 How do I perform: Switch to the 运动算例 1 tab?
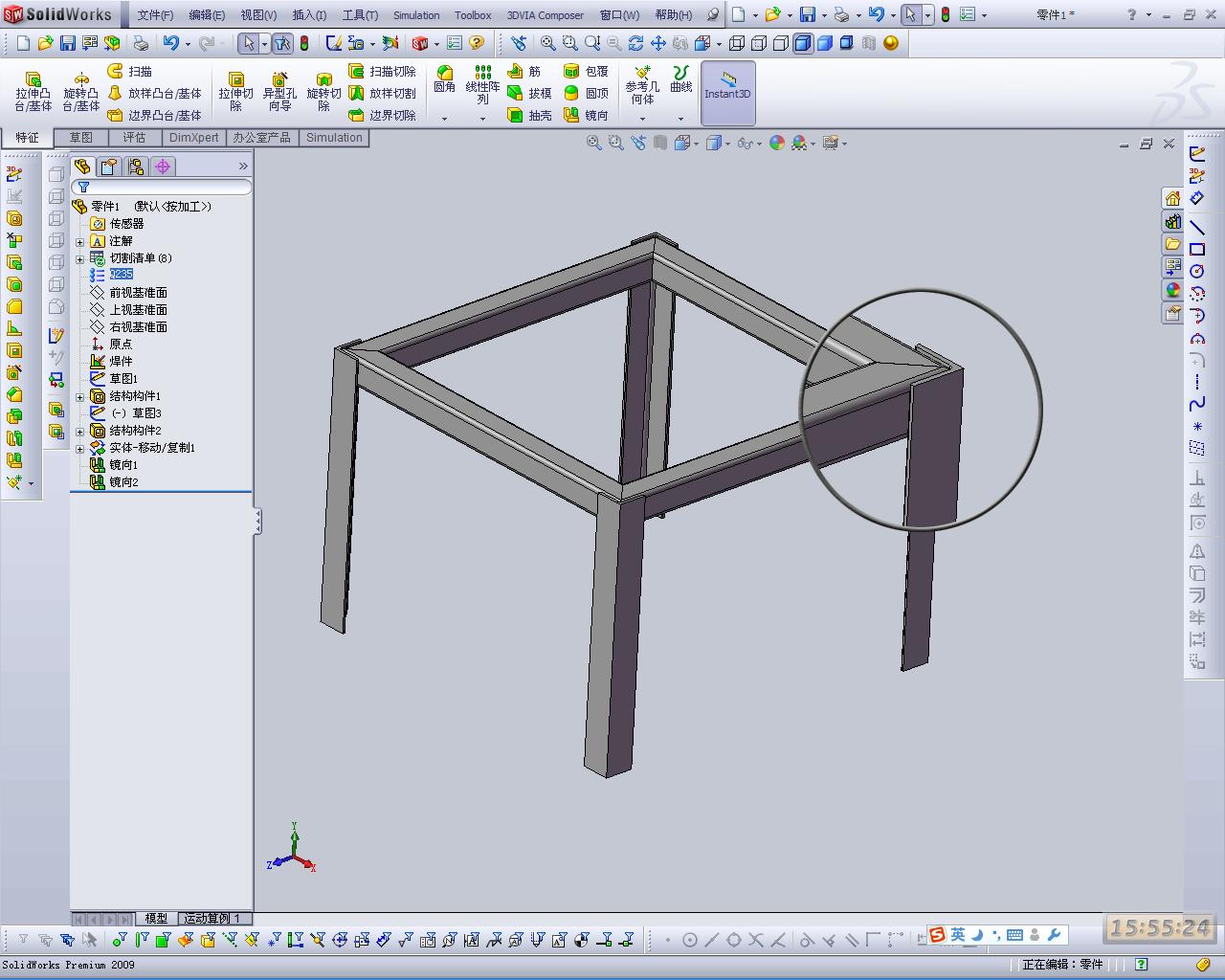(212, 918)
